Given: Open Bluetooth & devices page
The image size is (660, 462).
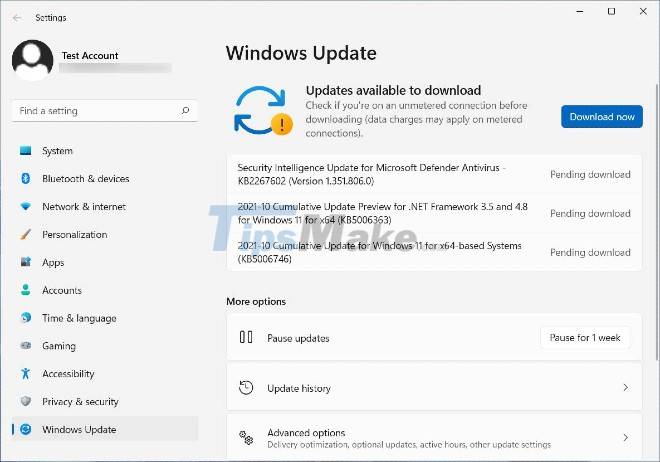Looking at the screenshot, I should pyautogui.click(x=105, y=178).
